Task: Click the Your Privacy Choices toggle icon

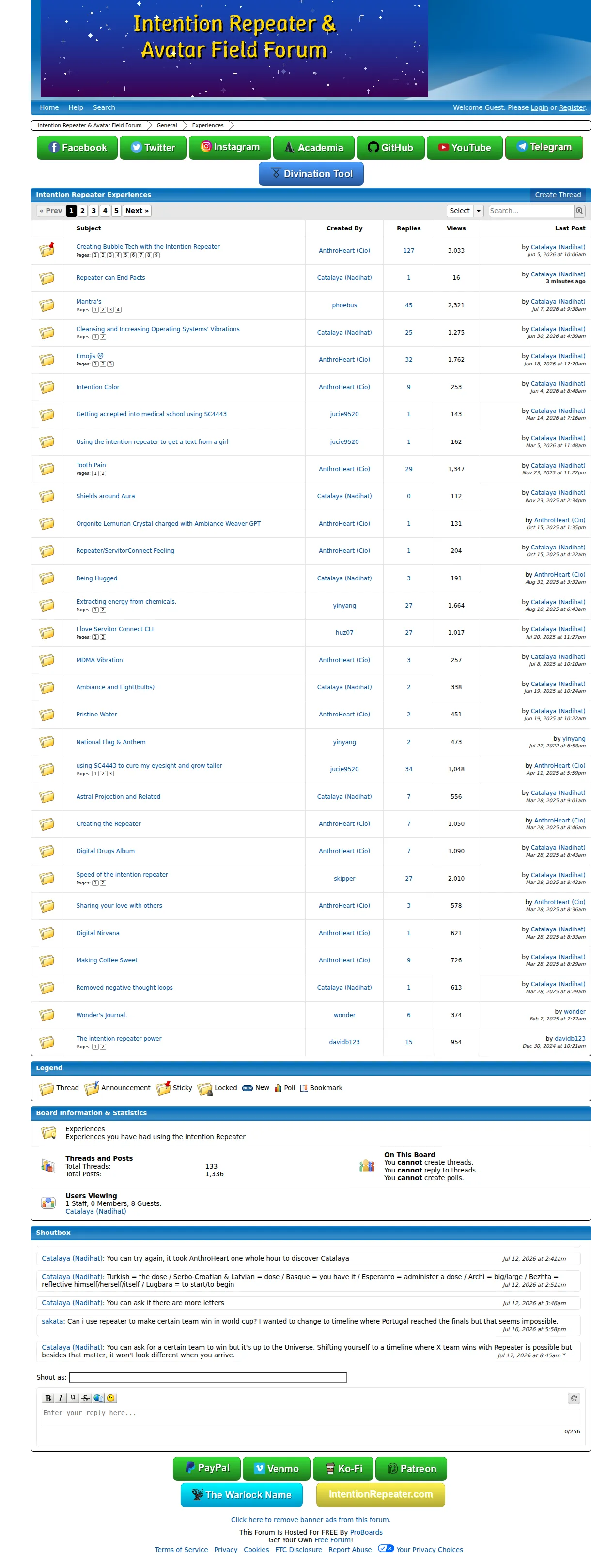Action: pyautogui.click(x=386, y=1548)
